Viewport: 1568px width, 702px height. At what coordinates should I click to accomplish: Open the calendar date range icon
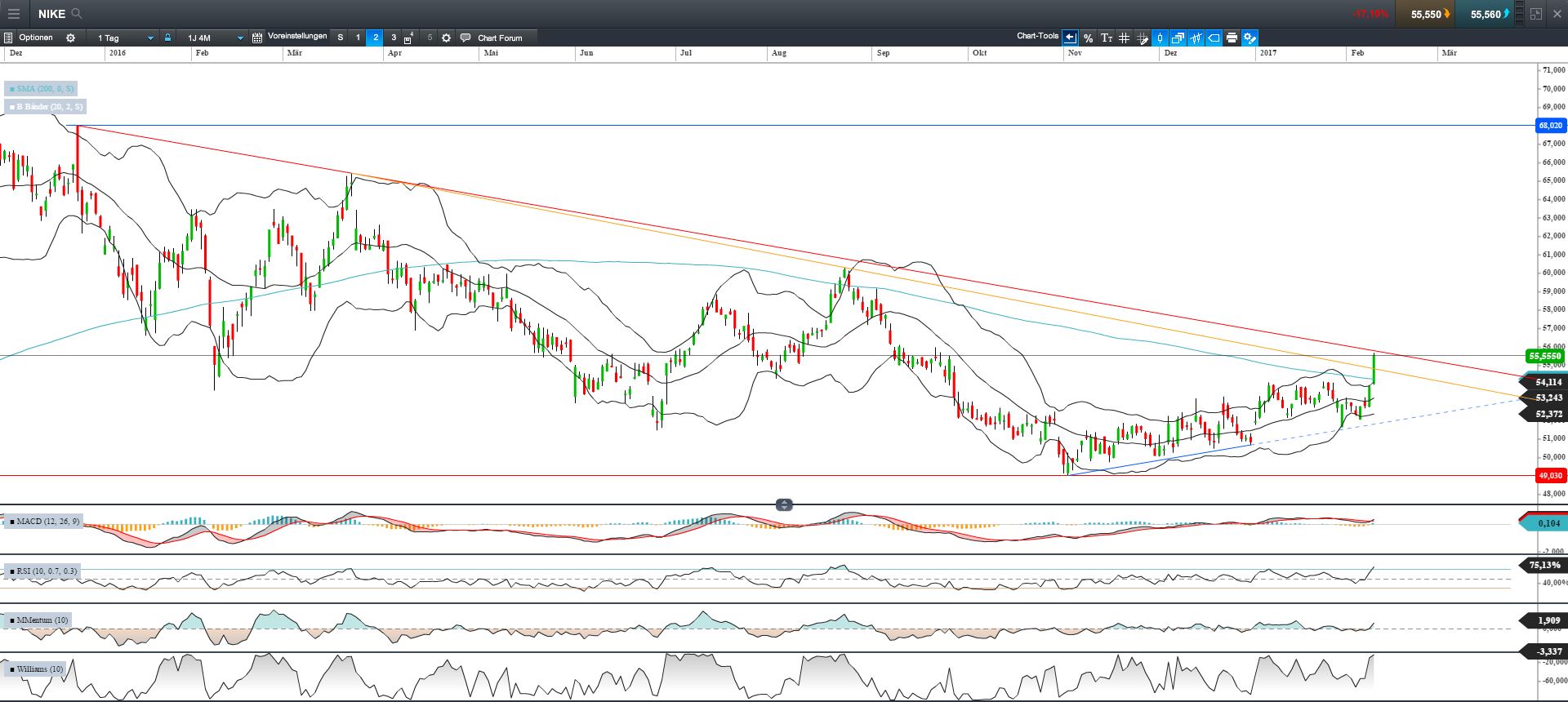pyautogui.click(x=257, y=38)
